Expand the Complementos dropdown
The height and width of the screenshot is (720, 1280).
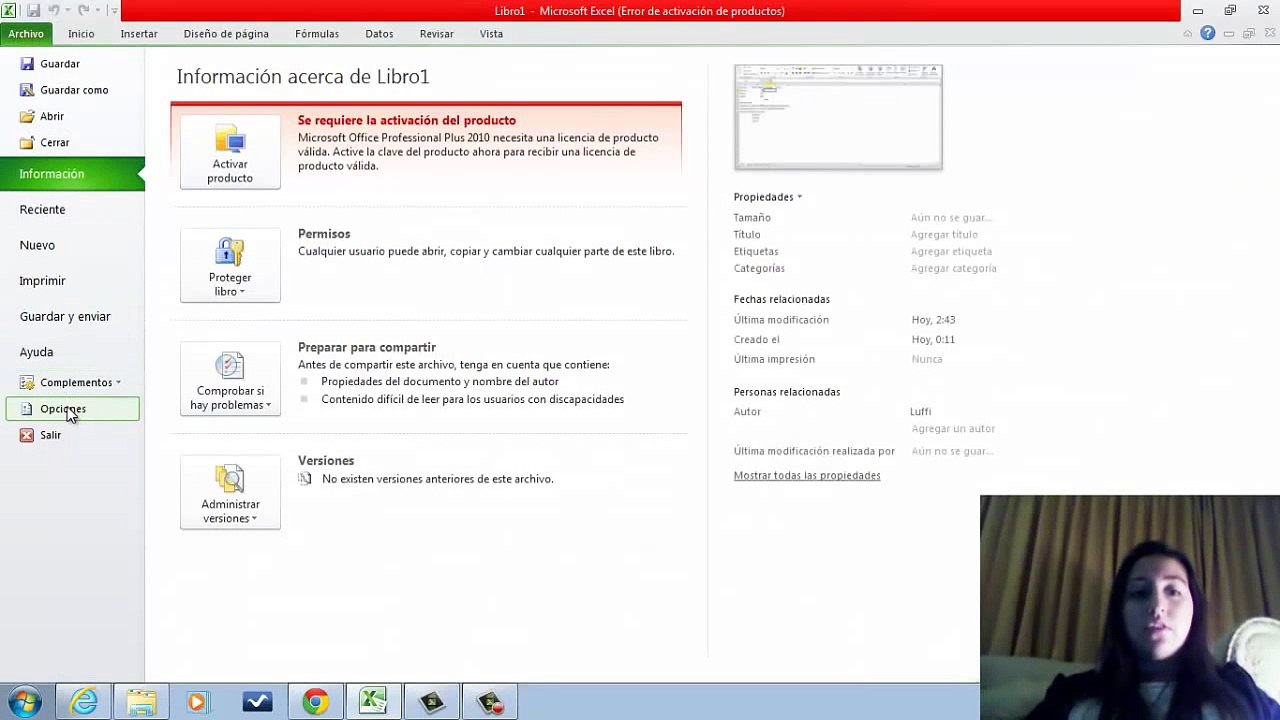tap(71, 383)
